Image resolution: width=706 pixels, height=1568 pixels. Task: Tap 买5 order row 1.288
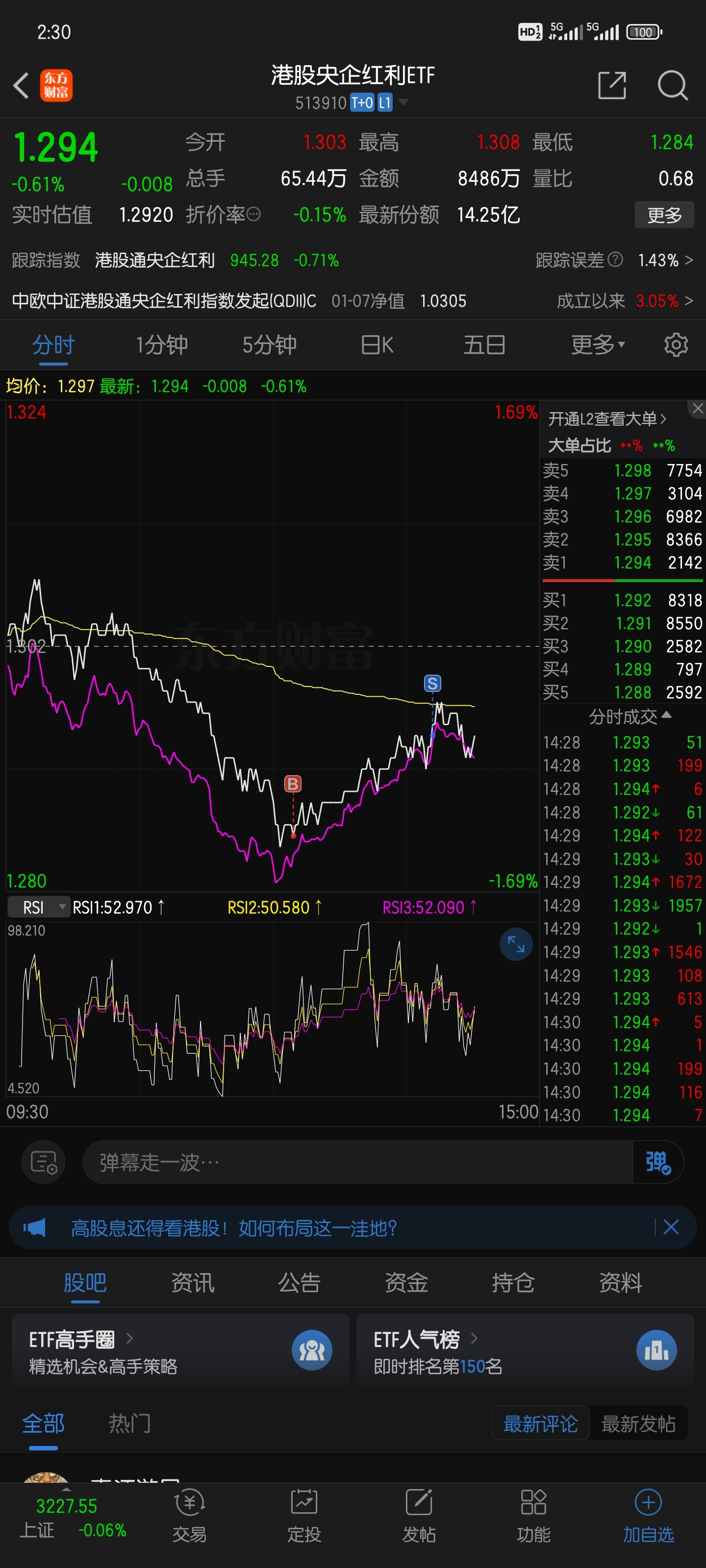point(622,692)
